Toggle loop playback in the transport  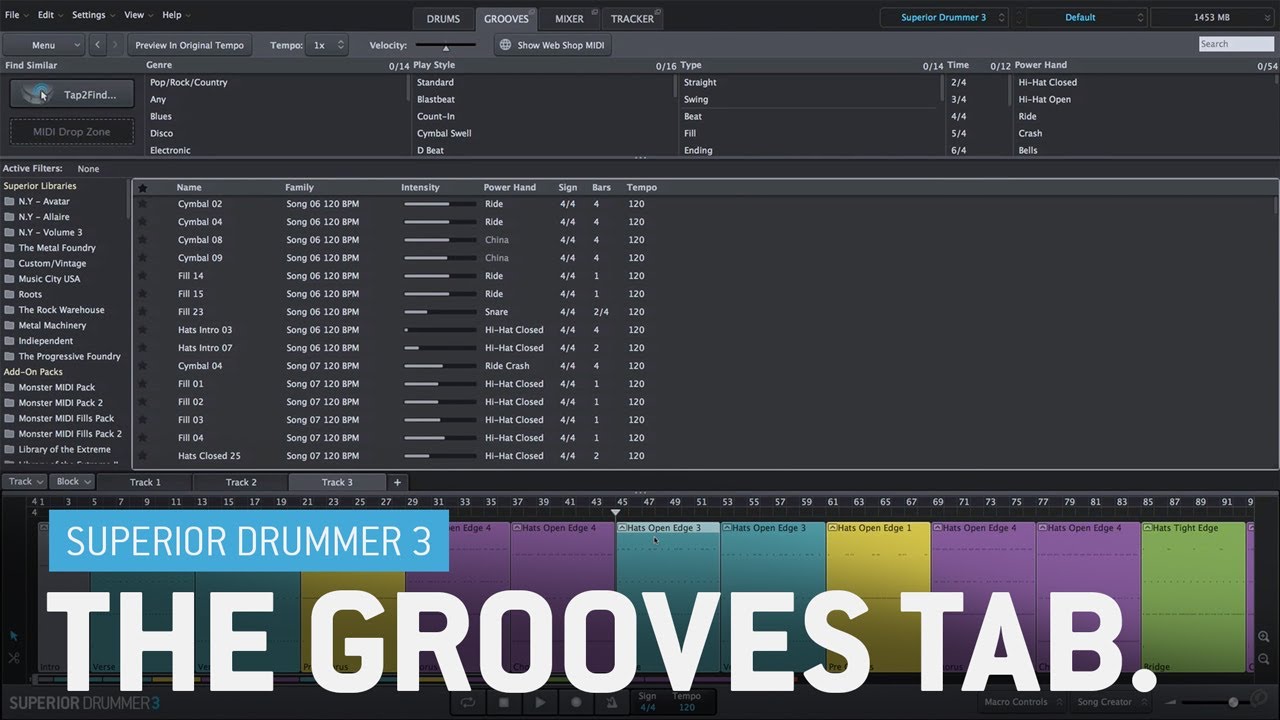click(468, 702)
